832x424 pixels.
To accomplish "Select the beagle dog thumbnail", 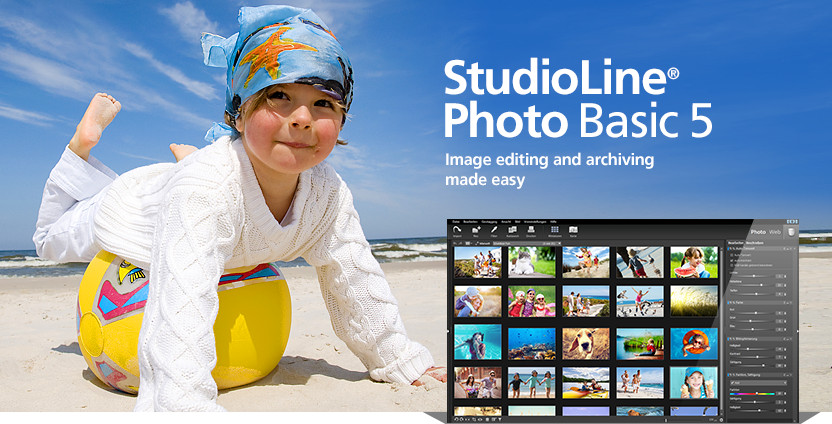I will pyautogui.click(x=586, y=344).
